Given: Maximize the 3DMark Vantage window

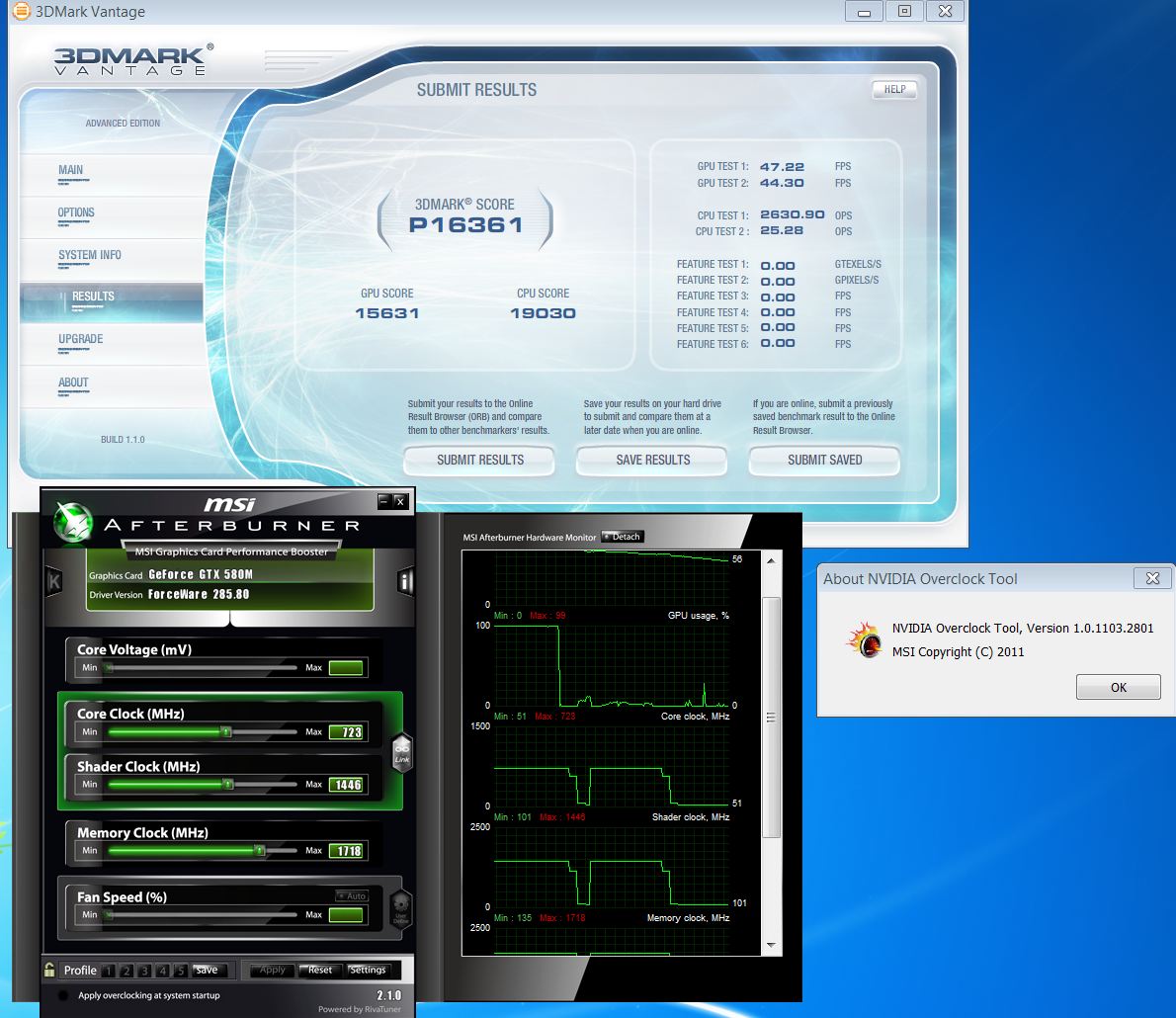Looking at the screenshot, I should click(x=904, y=11).
